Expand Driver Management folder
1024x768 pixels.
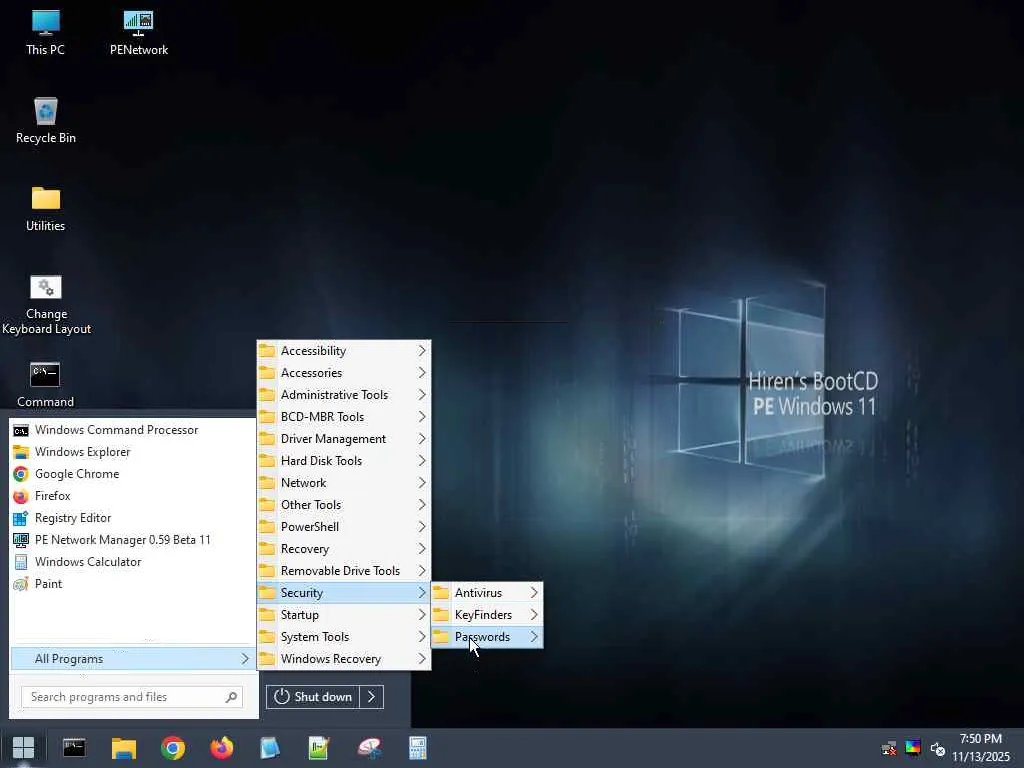pyautogui.click(x=344, y=439)
